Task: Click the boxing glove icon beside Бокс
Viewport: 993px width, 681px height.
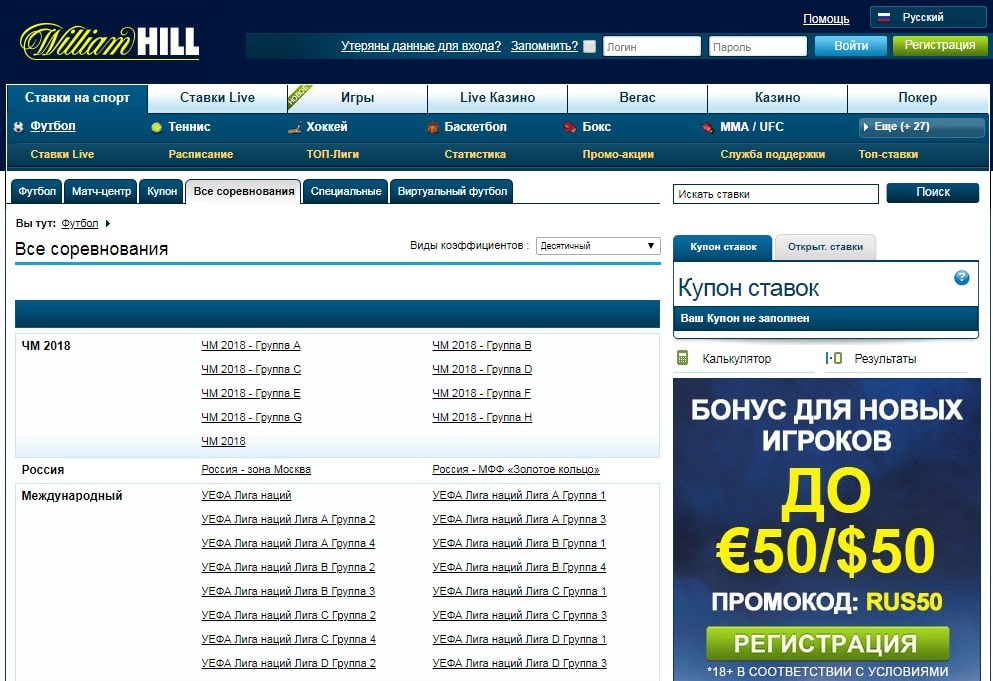Action: (570, 127)
